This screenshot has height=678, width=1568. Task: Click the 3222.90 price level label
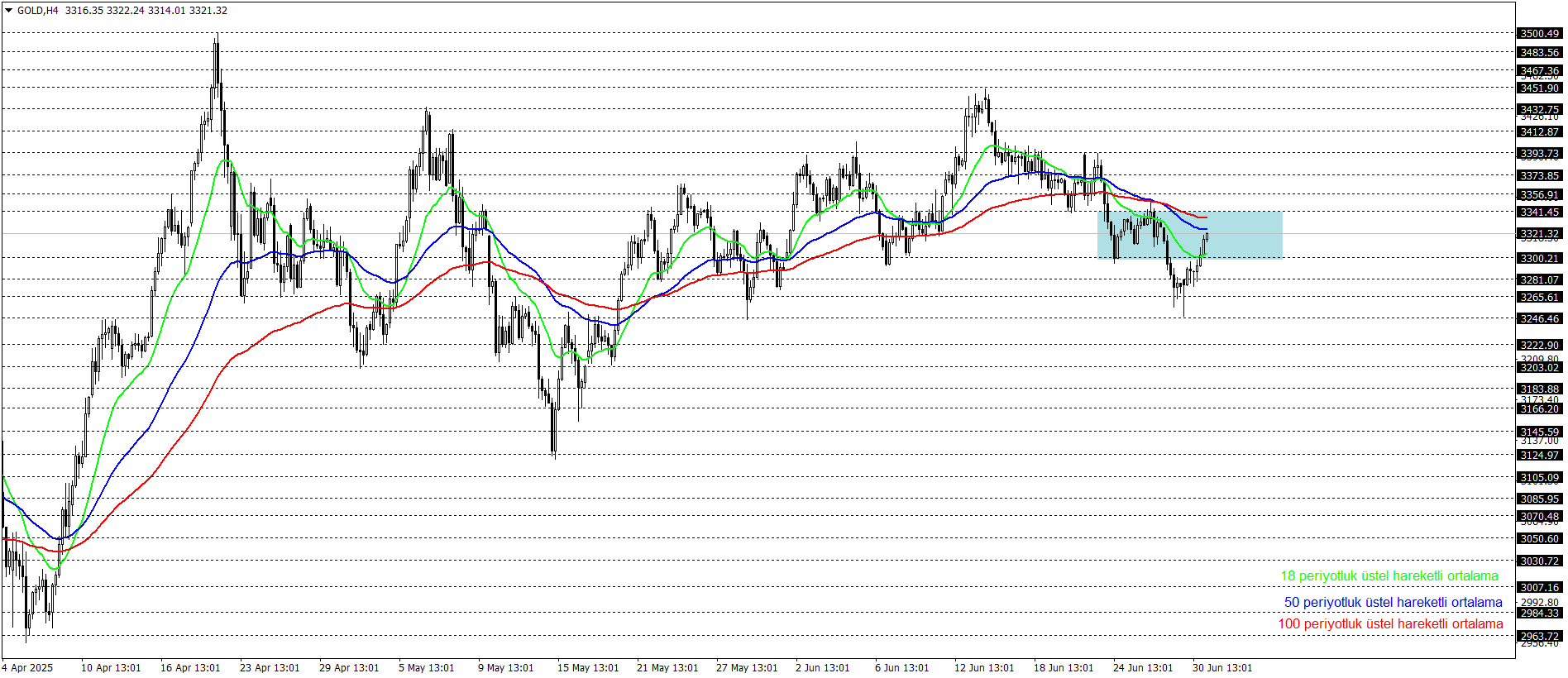click(x=1540, y=346)
